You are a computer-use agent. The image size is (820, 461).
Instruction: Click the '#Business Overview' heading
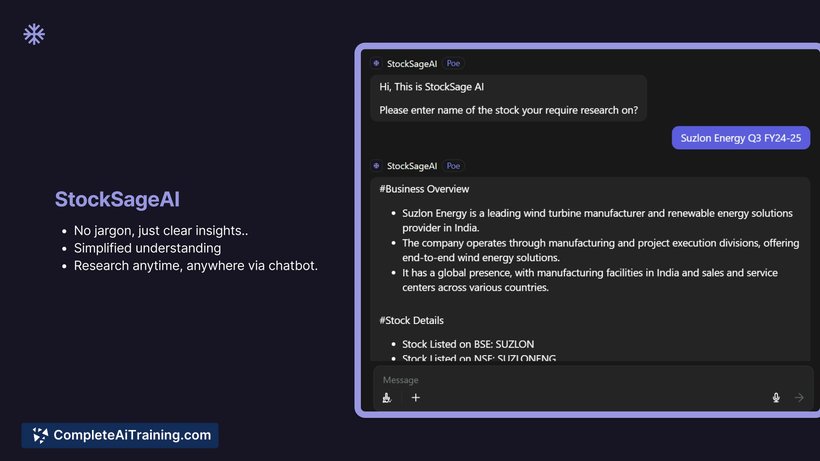(424, 189)
